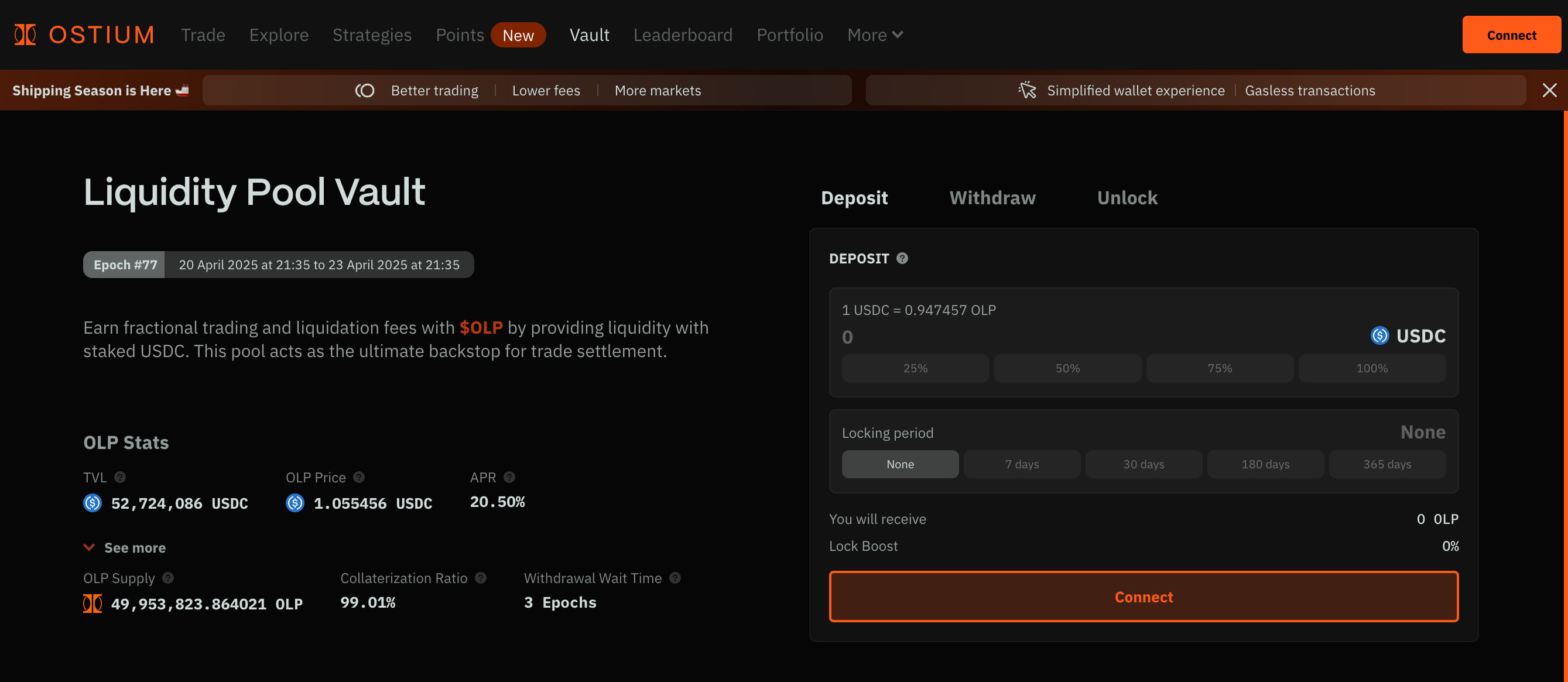Open the Strategies page
Viewport: 1568px width, 682px height.
pos(372,35)
